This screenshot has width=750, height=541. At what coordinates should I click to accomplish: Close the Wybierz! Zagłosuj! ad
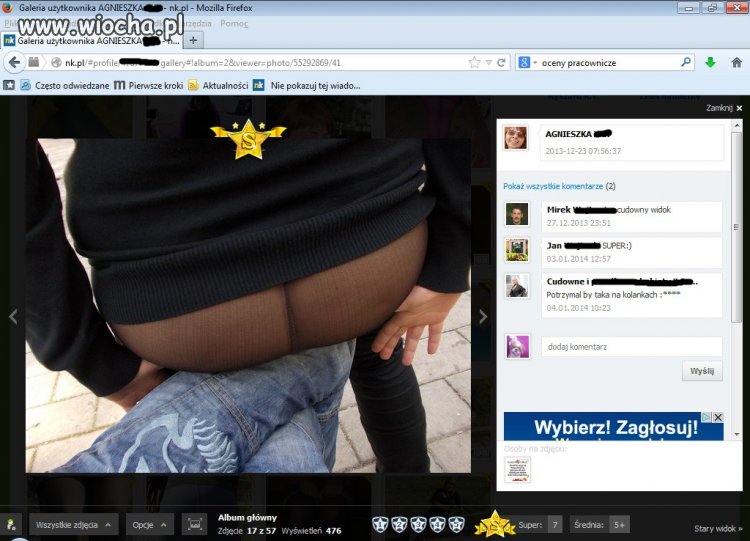718,417
